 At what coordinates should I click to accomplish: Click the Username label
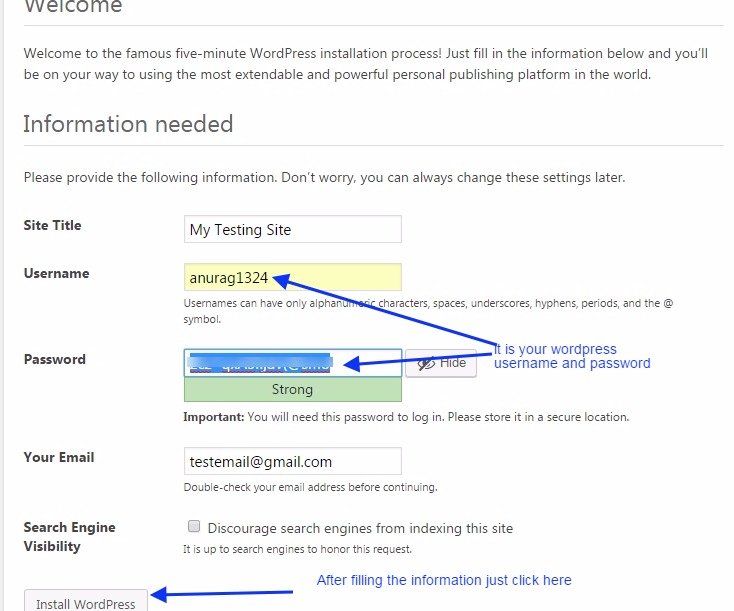pyautogui.click(x=56, y=273)
